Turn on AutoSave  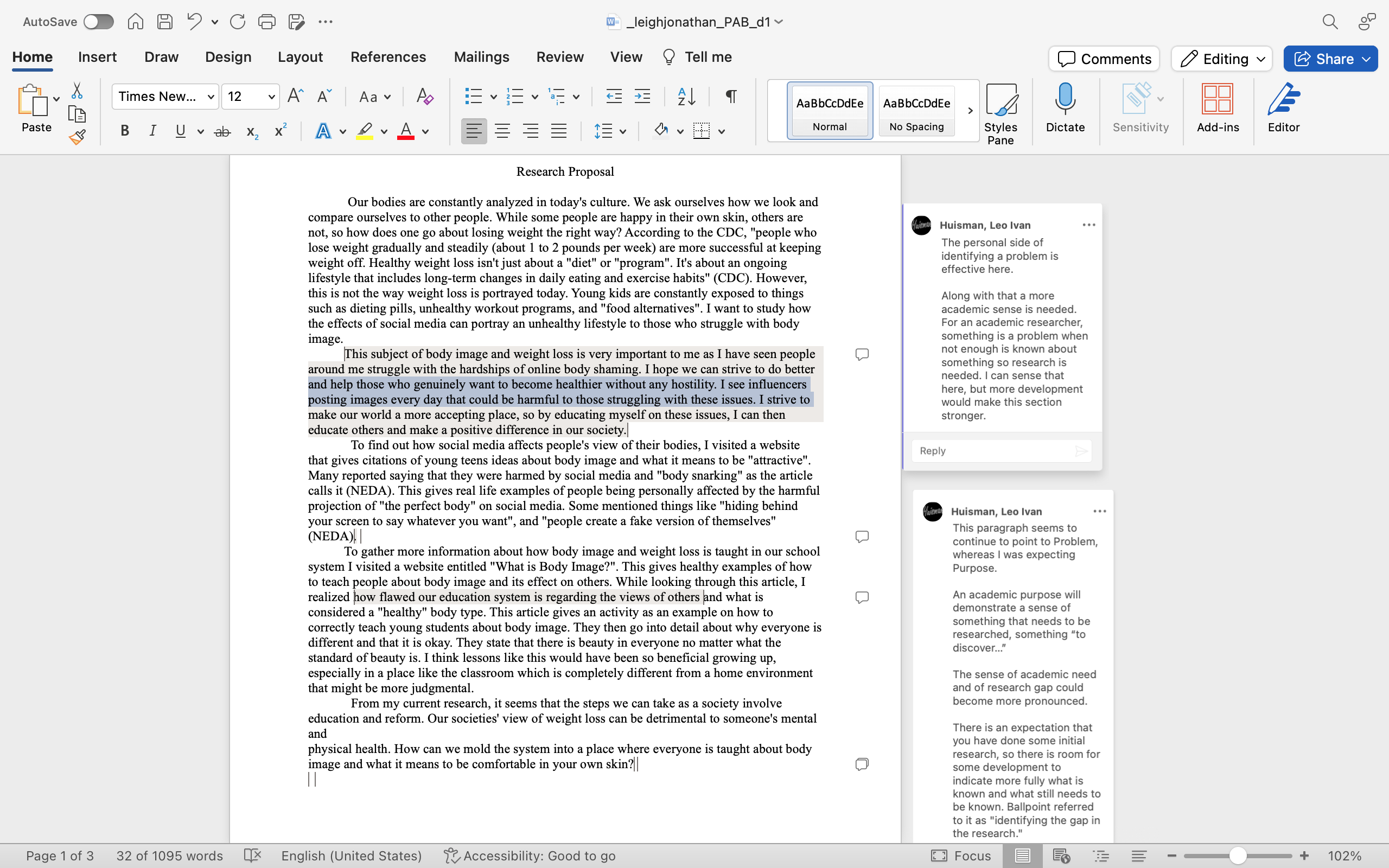(x=98, y=21)
